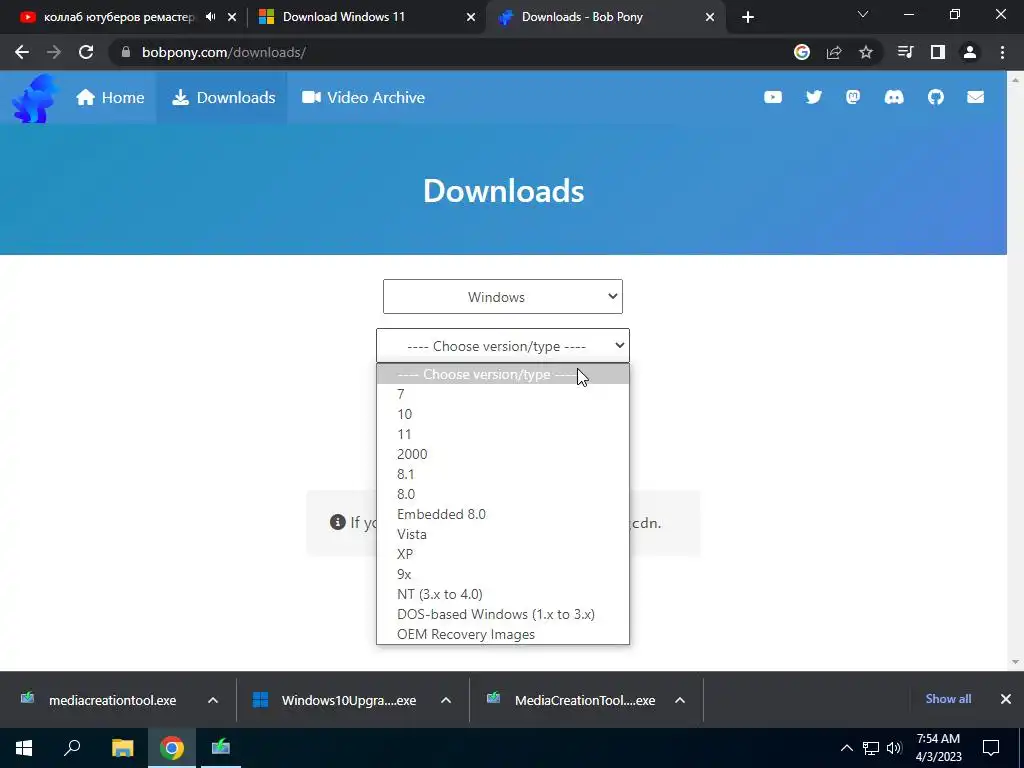This screenshot has width=1024, height=768.
Task: Open Windows10Upgra....exe downloaded file
Action: coord(334,700)
